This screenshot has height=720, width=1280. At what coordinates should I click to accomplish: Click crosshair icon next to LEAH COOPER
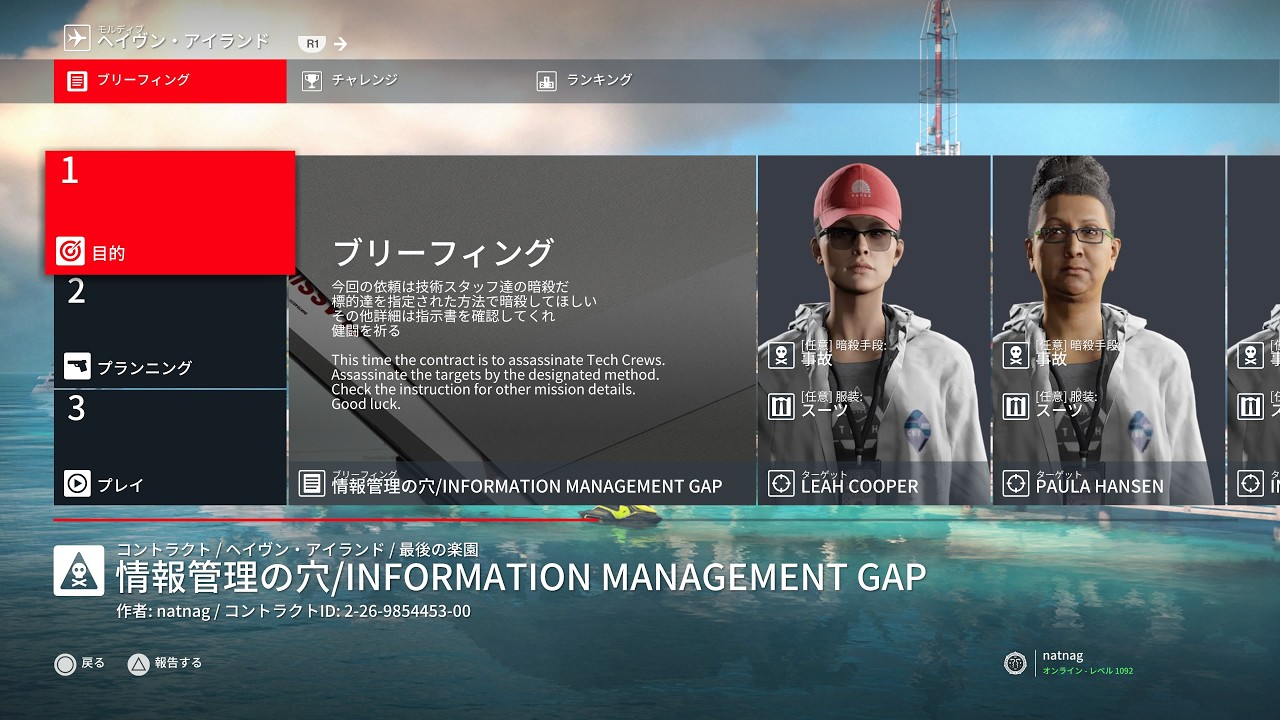click(x=781, y=484)
